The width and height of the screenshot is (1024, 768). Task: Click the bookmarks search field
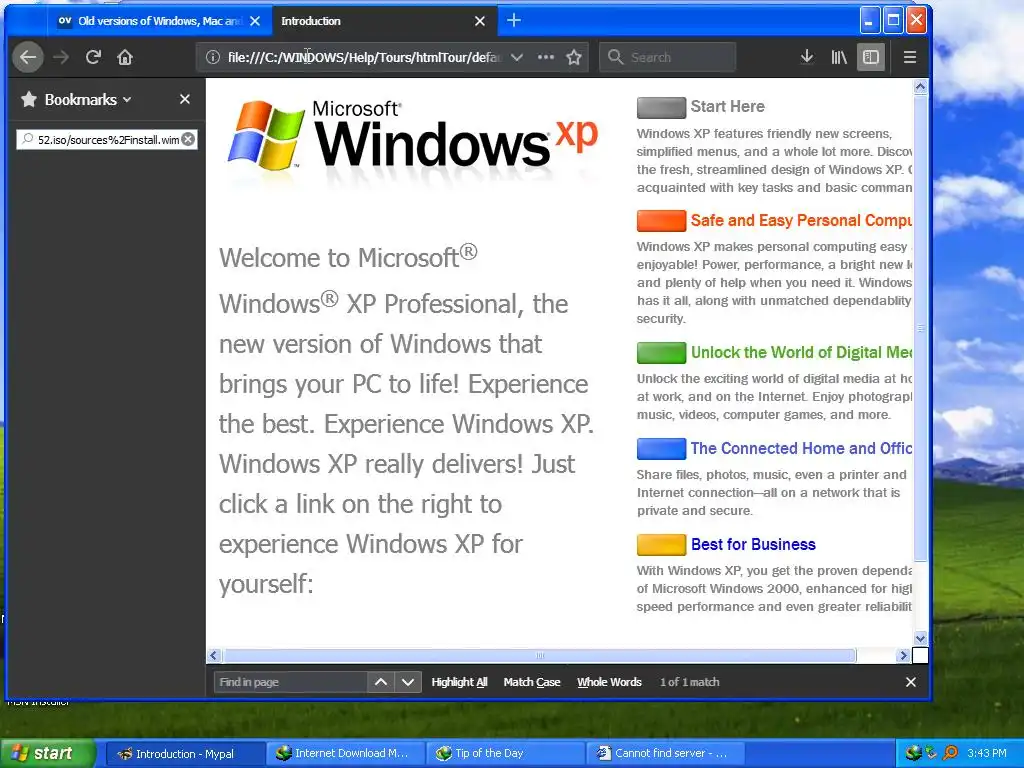click(106, 139)
